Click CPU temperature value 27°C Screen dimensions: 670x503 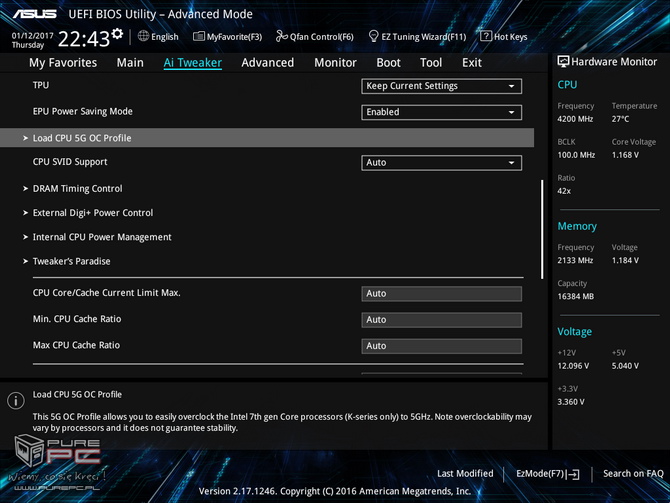[620, 119]
